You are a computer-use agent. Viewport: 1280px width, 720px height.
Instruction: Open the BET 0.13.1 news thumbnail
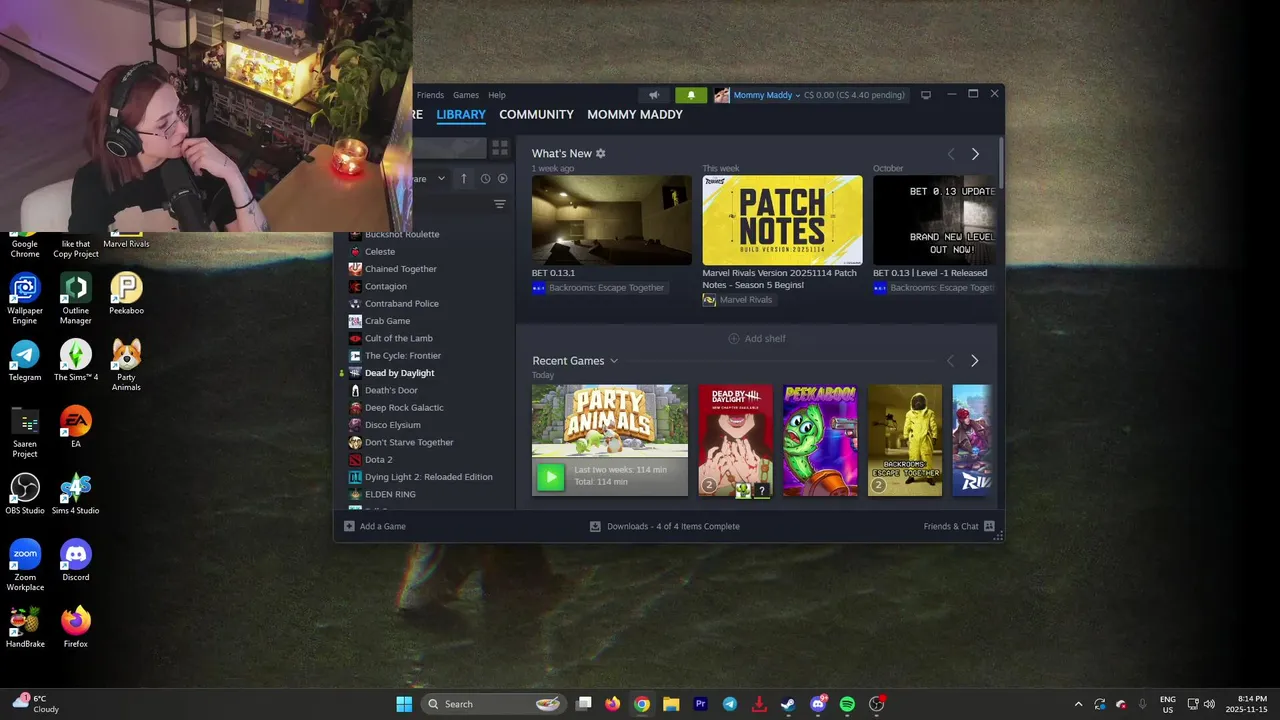(612, 220)
